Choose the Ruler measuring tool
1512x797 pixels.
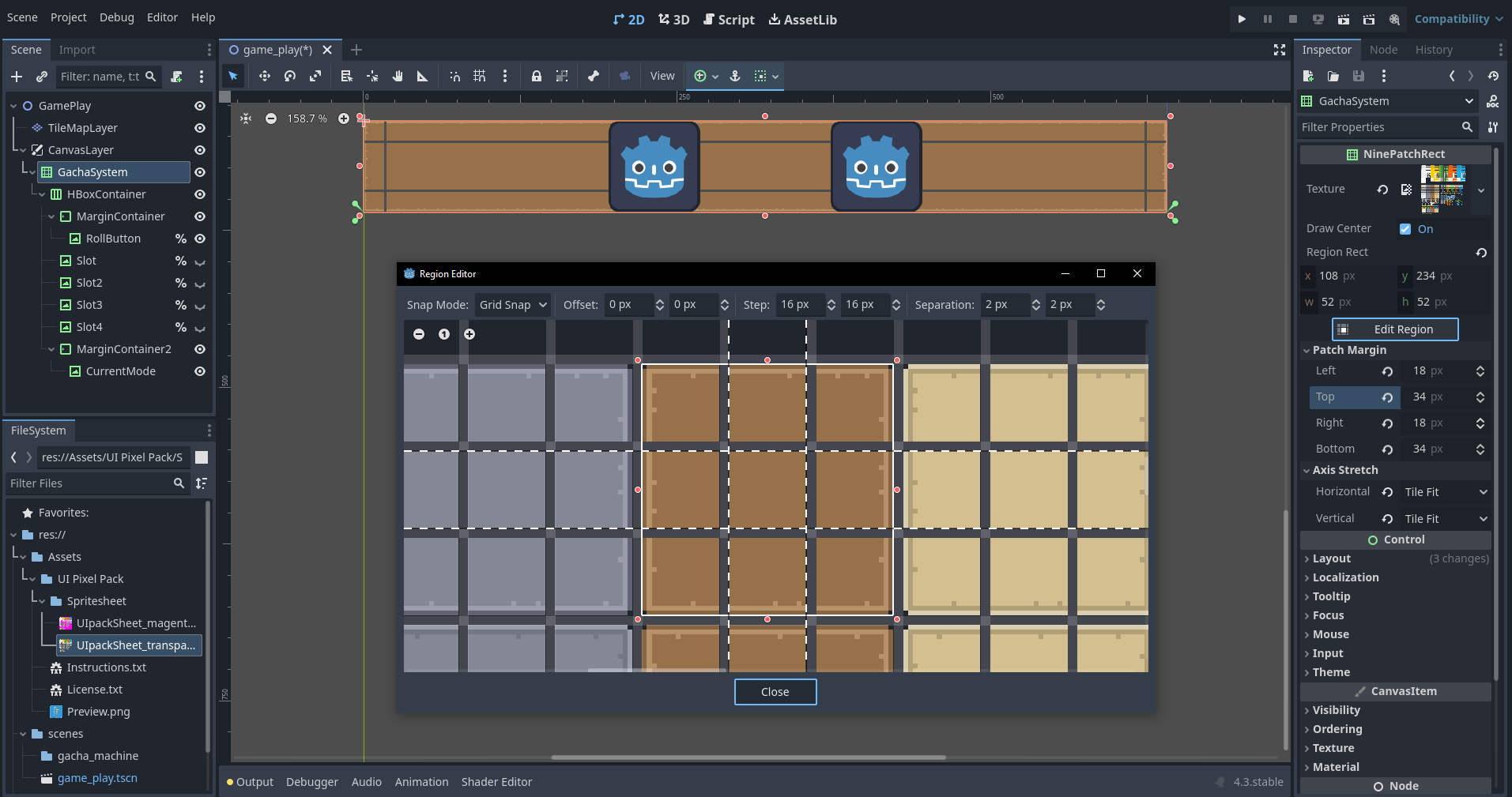pyautogui.click(x=423, y=77)
